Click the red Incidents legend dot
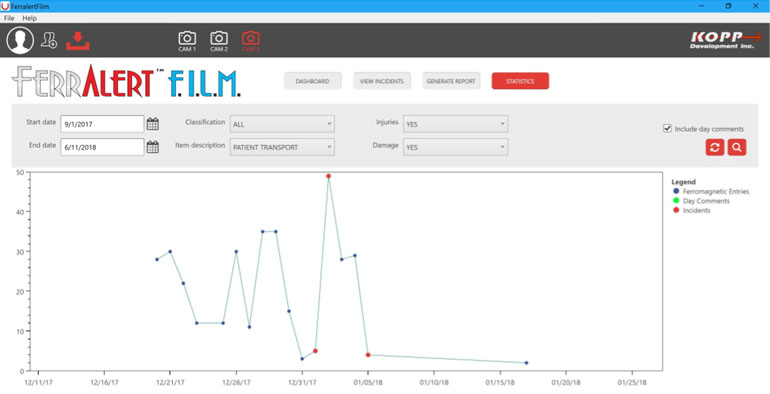The height and width of the screenshot is (394, 770). (x=676, y=210)
